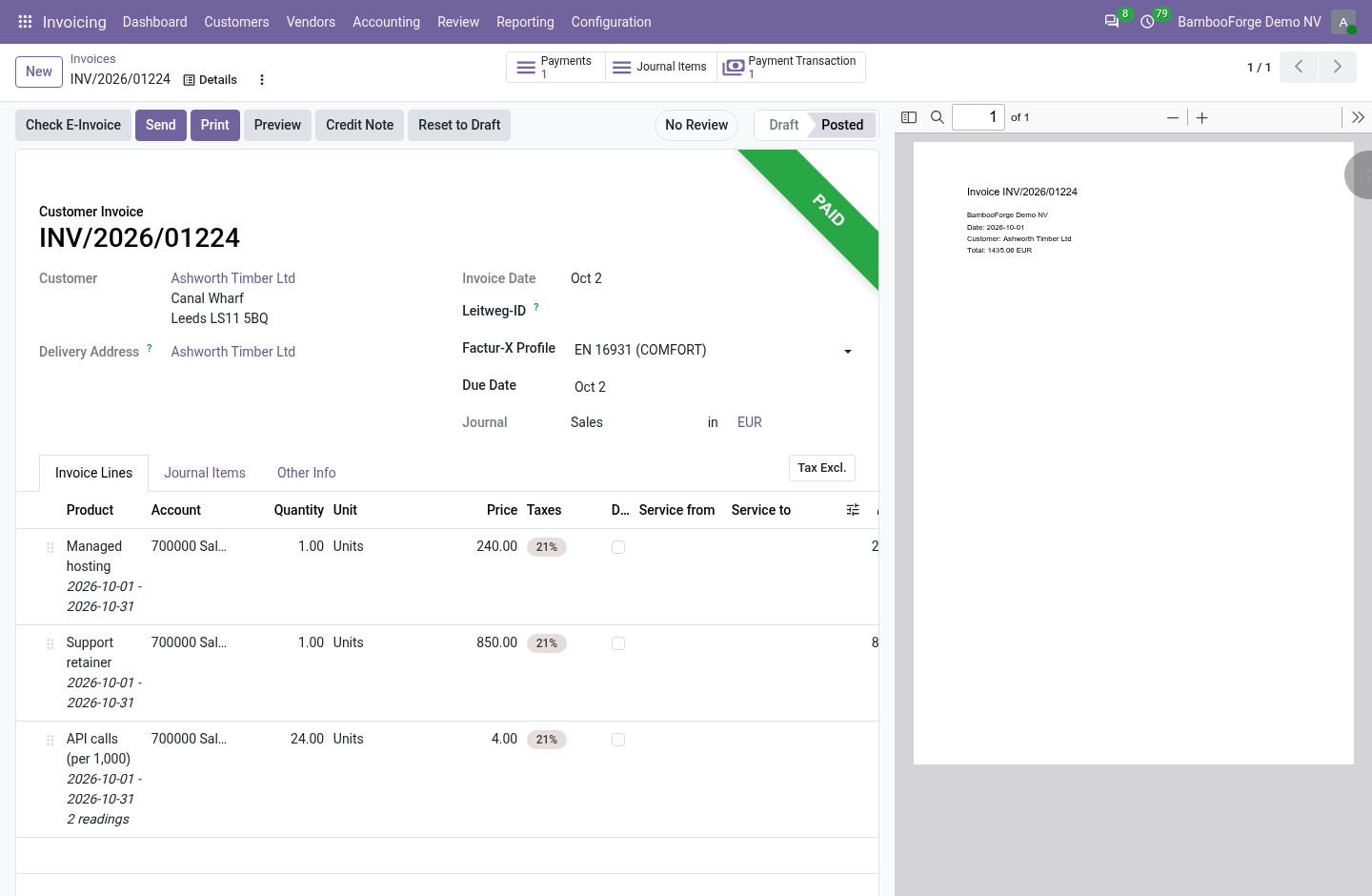
Task: Open the user avatar menu
Action: tap(1343, 22)
